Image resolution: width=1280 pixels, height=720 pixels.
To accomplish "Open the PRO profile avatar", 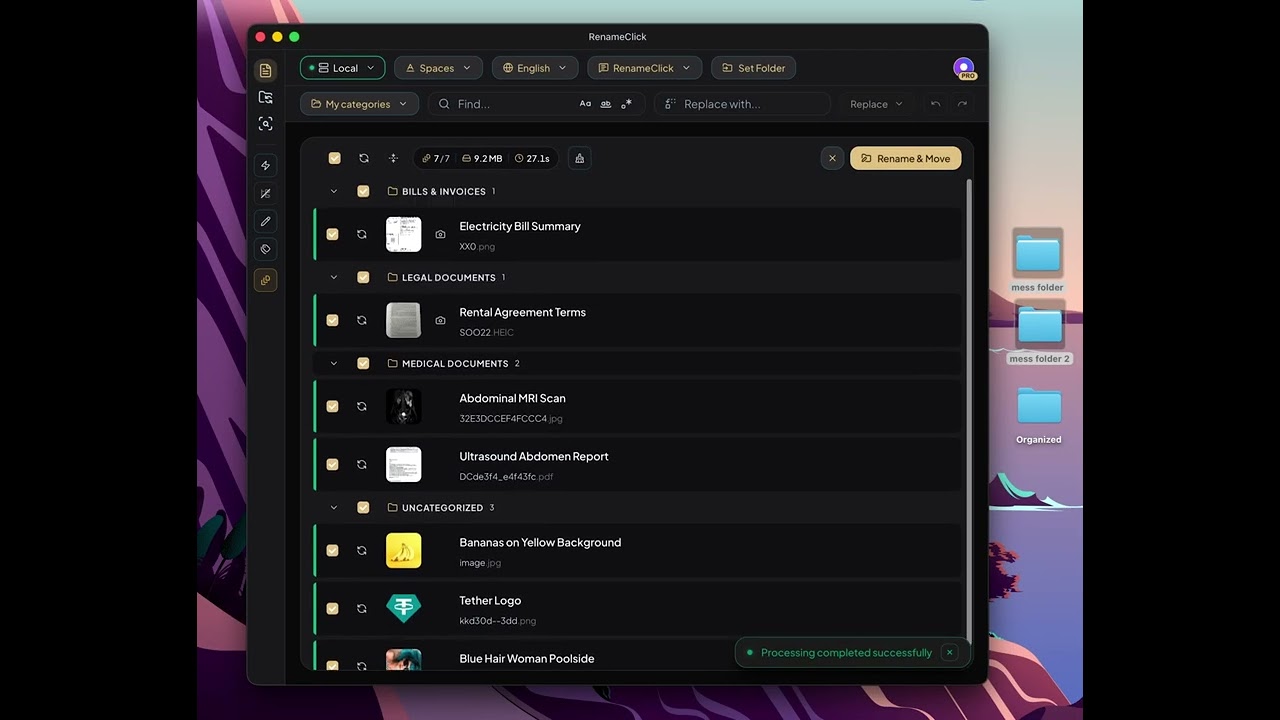I will 964,68.
